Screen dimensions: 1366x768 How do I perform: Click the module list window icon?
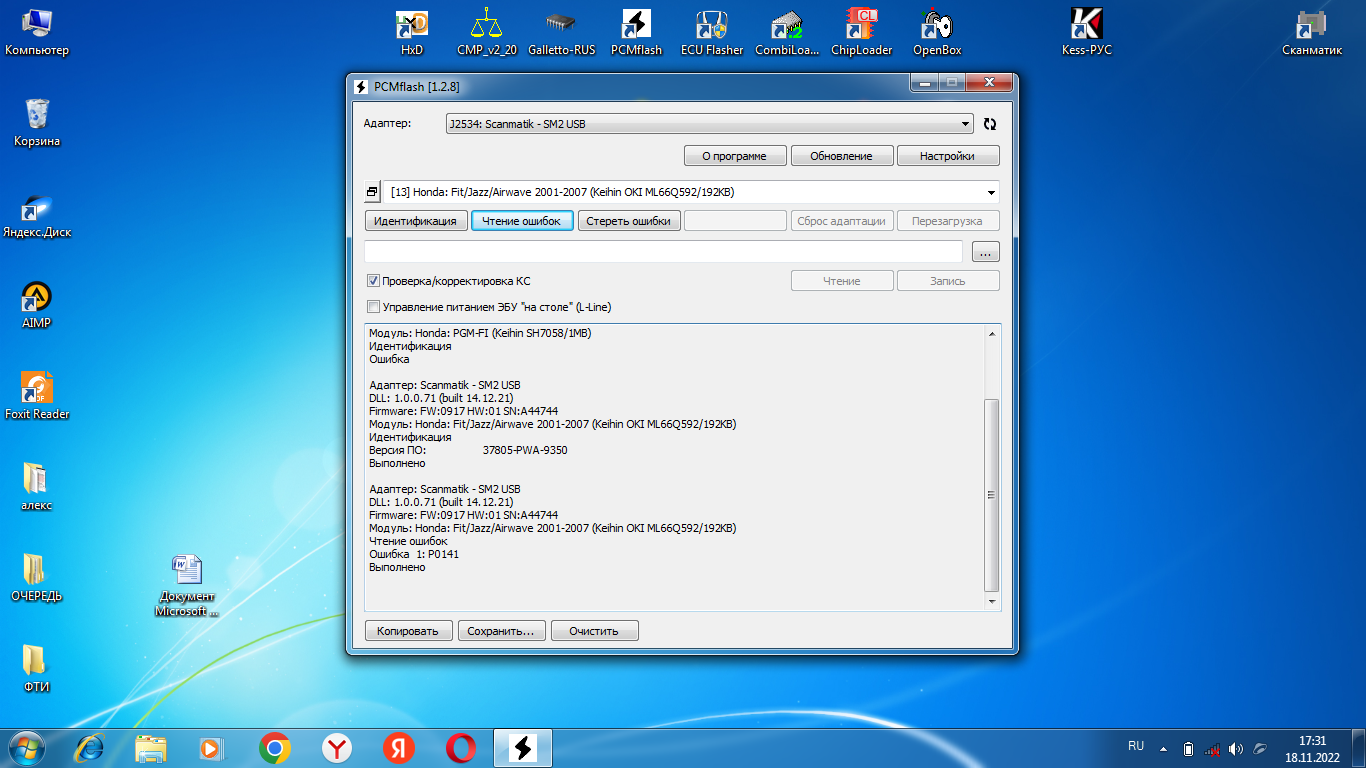point(372,192)
